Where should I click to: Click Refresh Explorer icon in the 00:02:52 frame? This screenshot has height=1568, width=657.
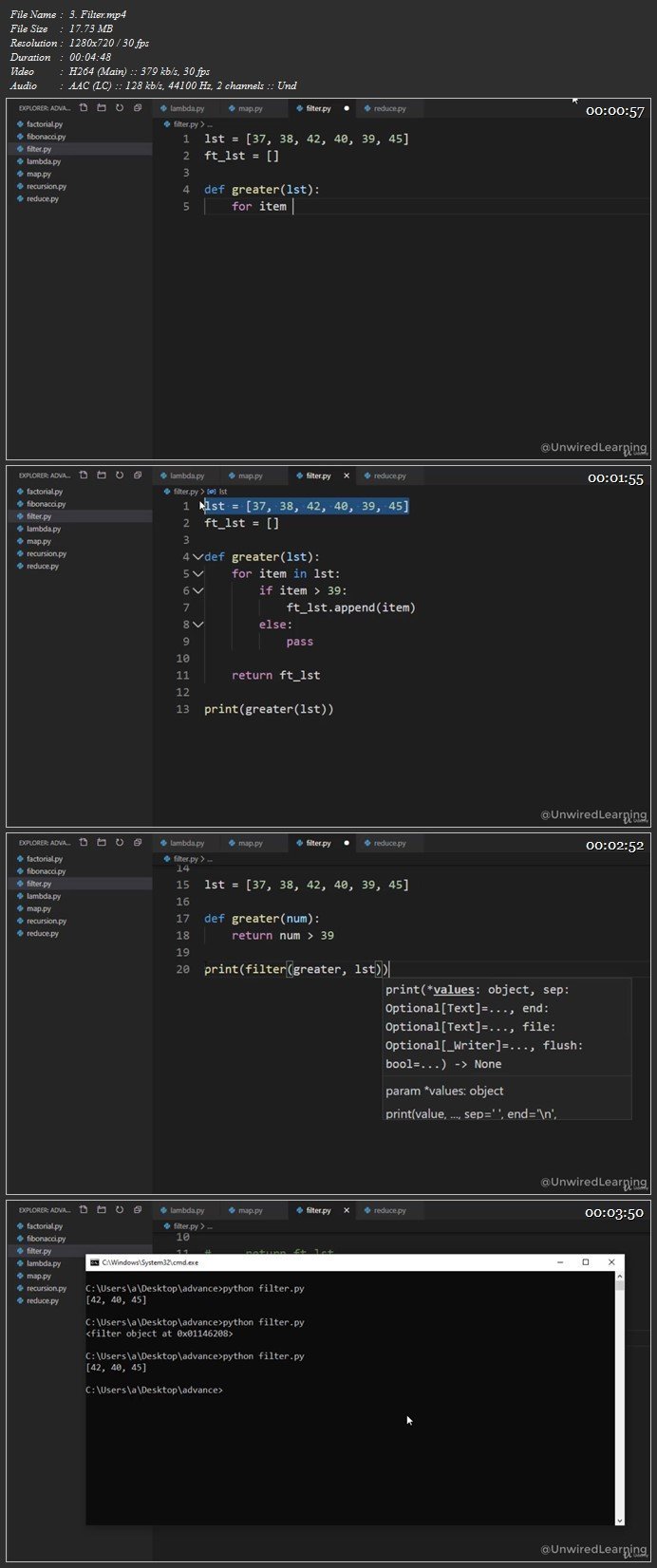[120, 843]
